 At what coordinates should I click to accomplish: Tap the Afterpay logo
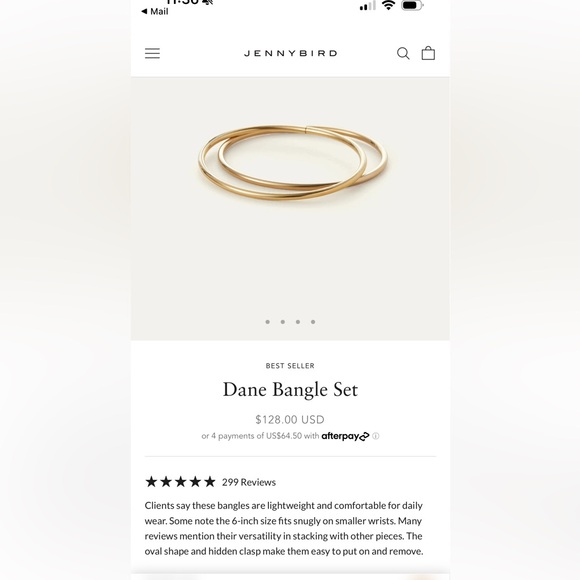(x=345, y=436)
